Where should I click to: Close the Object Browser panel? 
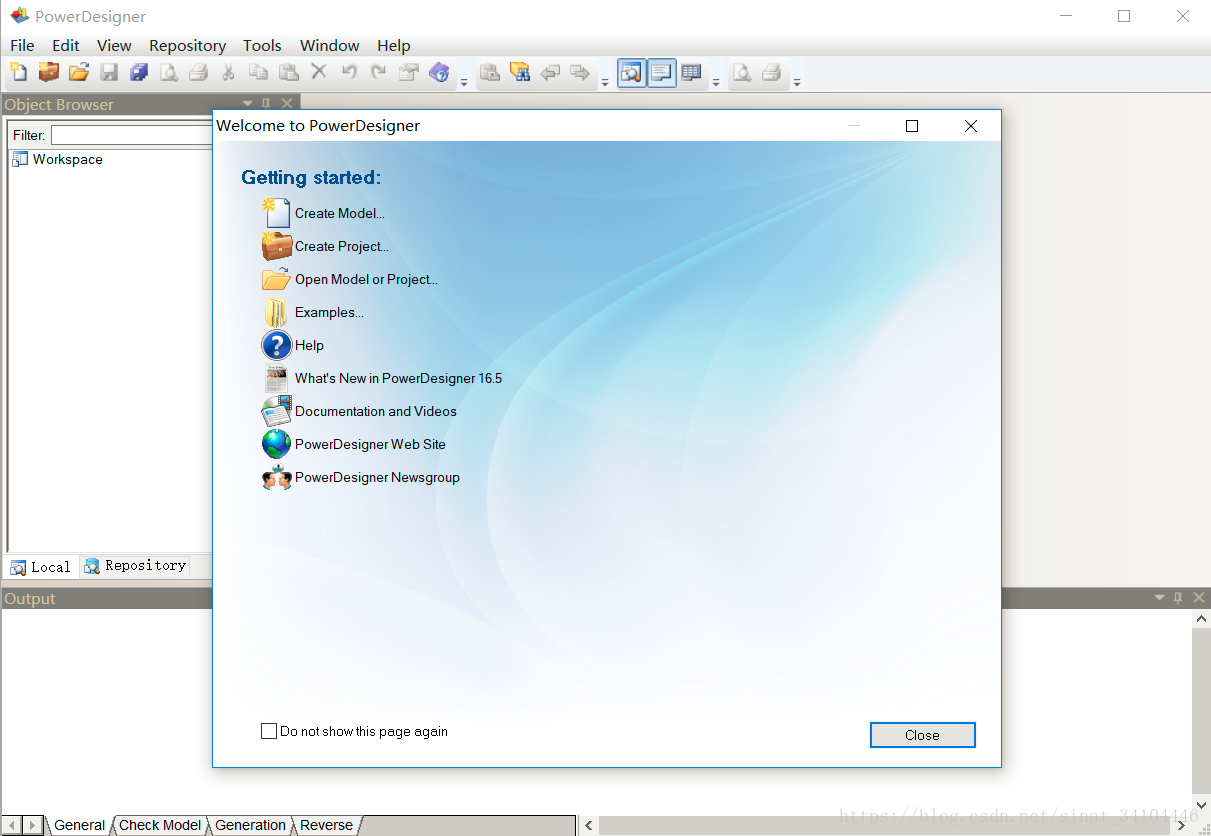click(287, 103)
